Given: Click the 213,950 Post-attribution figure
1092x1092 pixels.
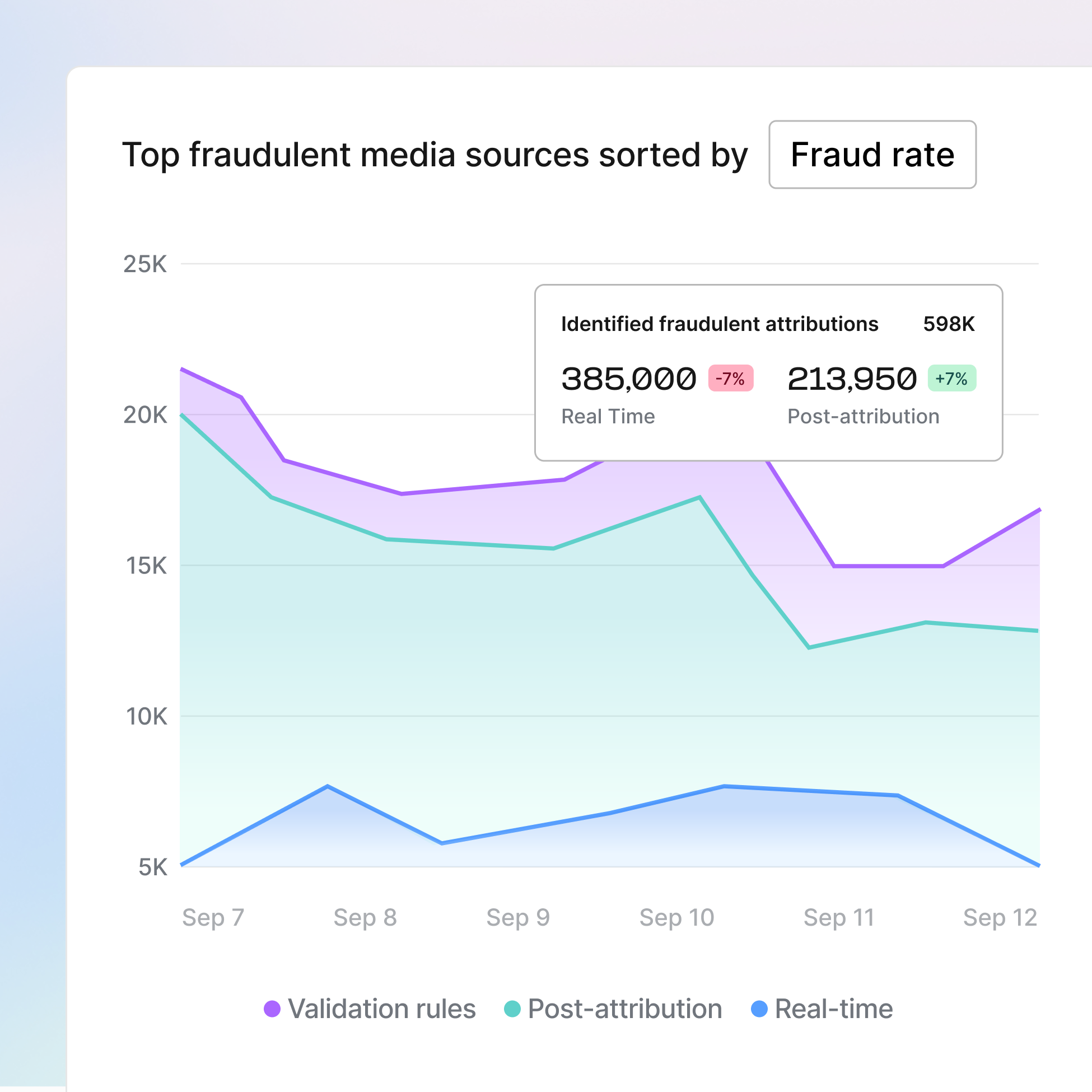Looking at the screenshot, I should point(852,377).
